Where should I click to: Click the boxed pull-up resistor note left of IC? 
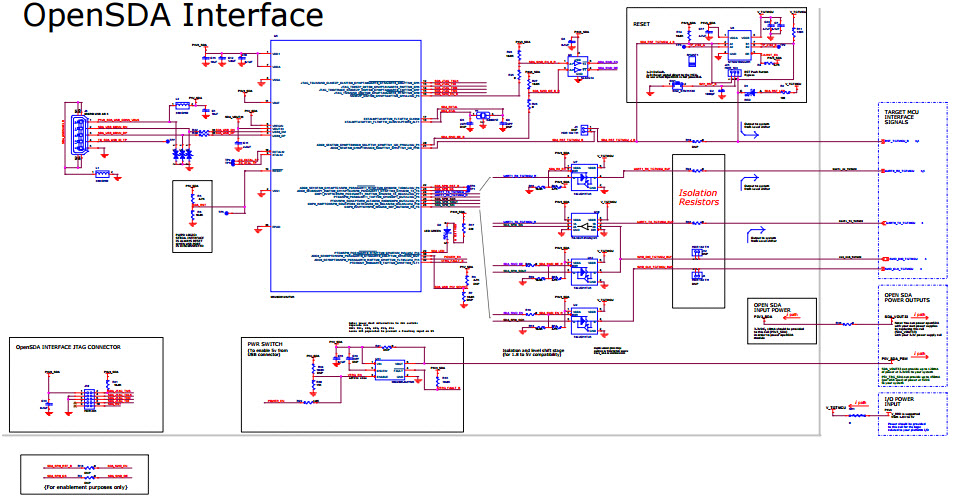tap(192, 216)
